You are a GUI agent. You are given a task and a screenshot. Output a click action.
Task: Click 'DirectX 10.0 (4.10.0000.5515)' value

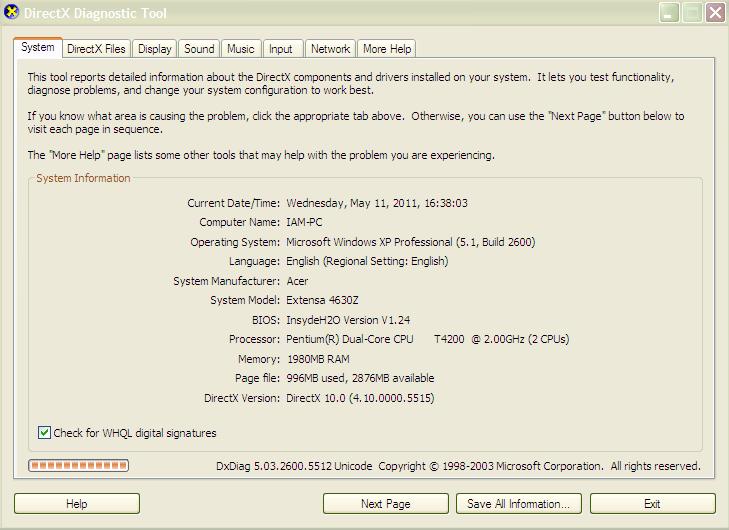(x=360, y=398)
